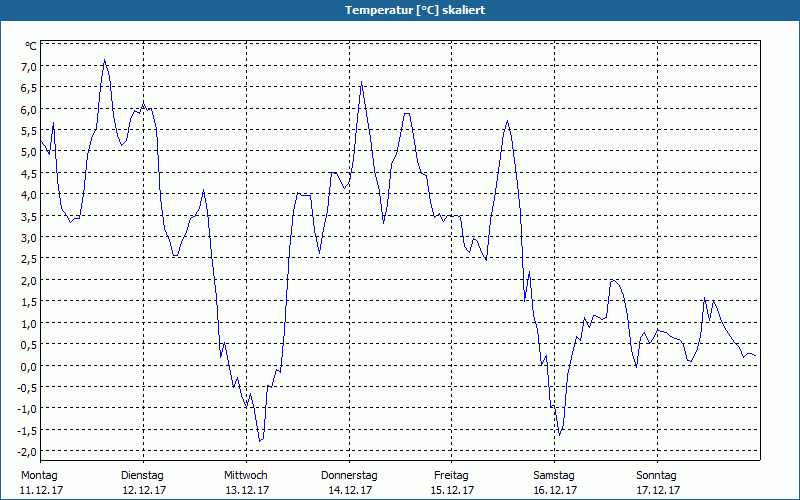Click the 5,5 axis value
The width and height of the screenshot is (800, 500).
point(29,131)
